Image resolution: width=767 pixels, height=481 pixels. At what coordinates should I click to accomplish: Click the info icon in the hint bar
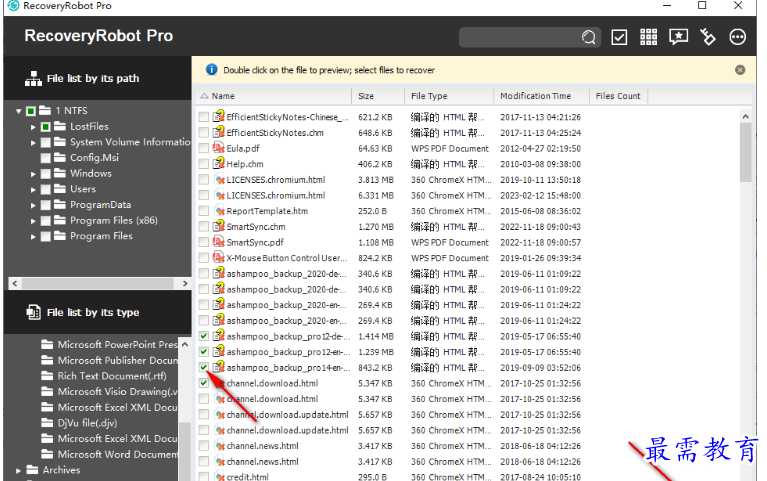point(211,70)
